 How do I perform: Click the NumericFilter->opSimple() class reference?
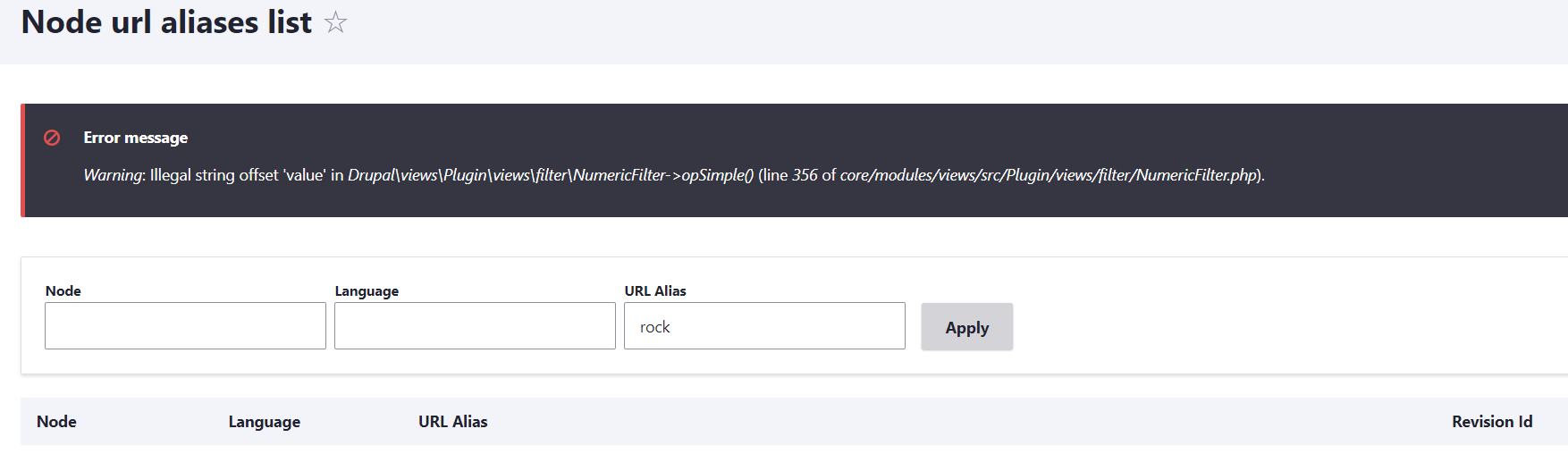pos(551,175)
